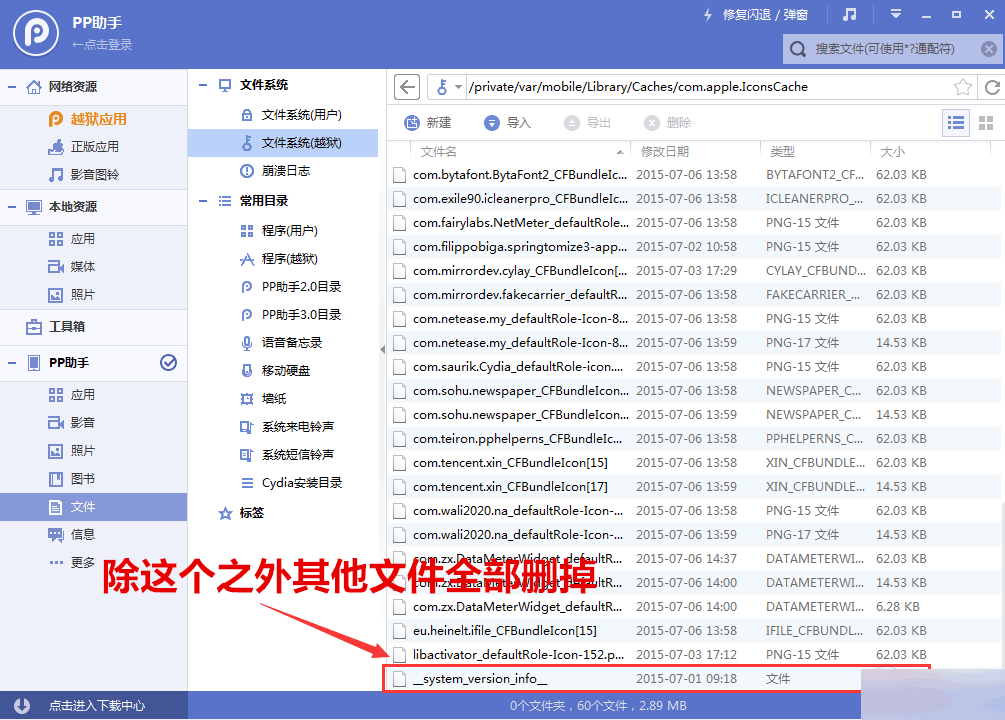Open 更多 in device sidebar
This screenshot has width=1005, height=720.
tap(72, 563)
